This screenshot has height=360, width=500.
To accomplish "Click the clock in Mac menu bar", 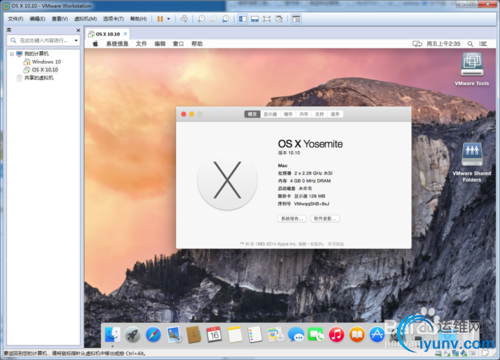I will coord(443,44).
